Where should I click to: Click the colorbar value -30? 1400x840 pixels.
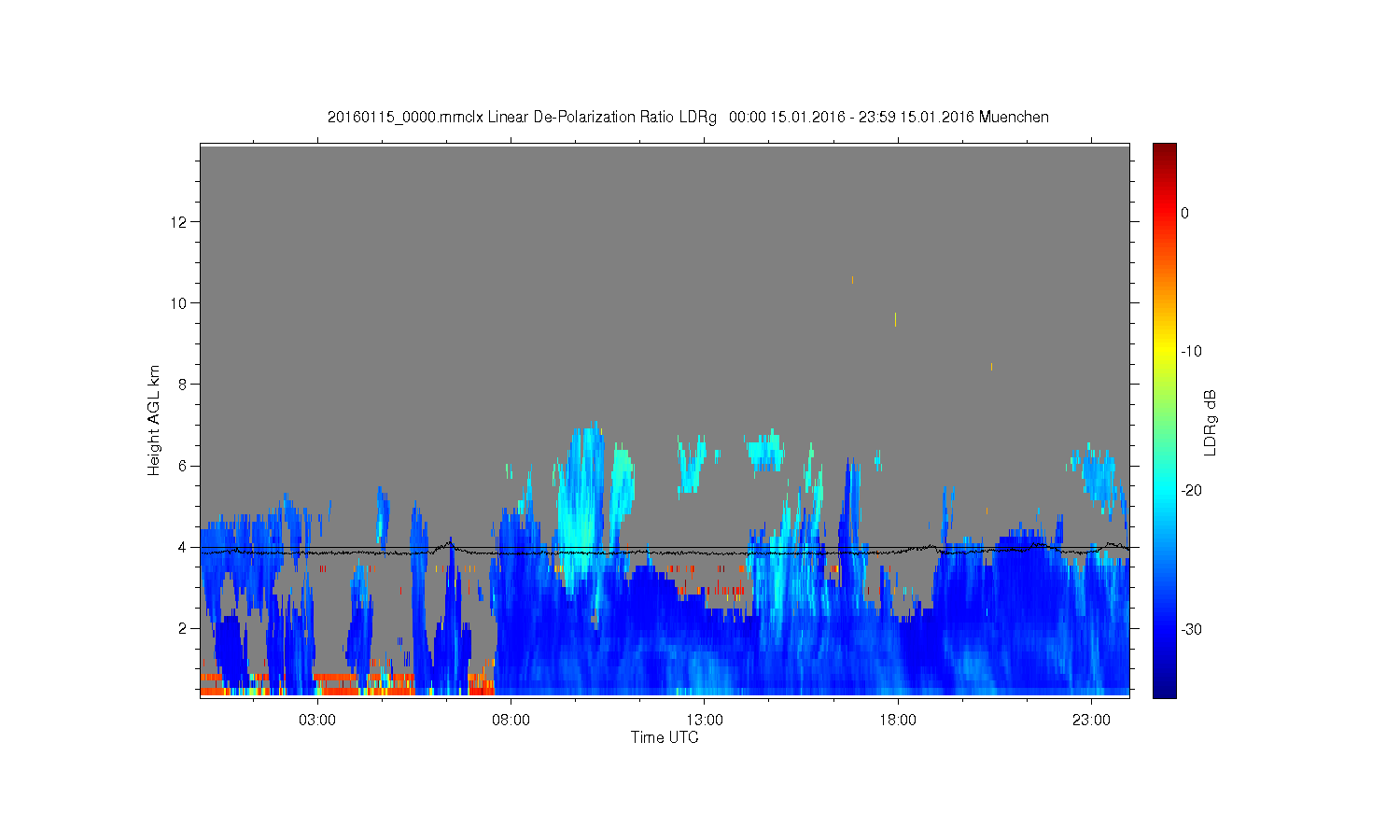point(1191,630)
